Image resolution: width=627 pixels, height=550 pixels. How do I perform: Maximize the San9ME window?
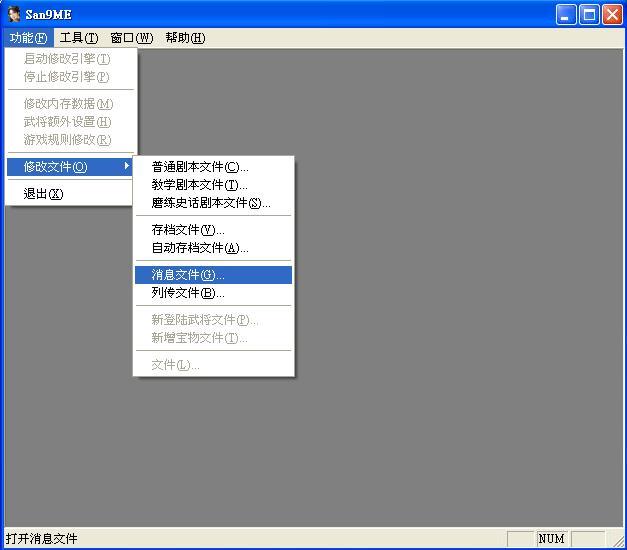pos(589,15)
